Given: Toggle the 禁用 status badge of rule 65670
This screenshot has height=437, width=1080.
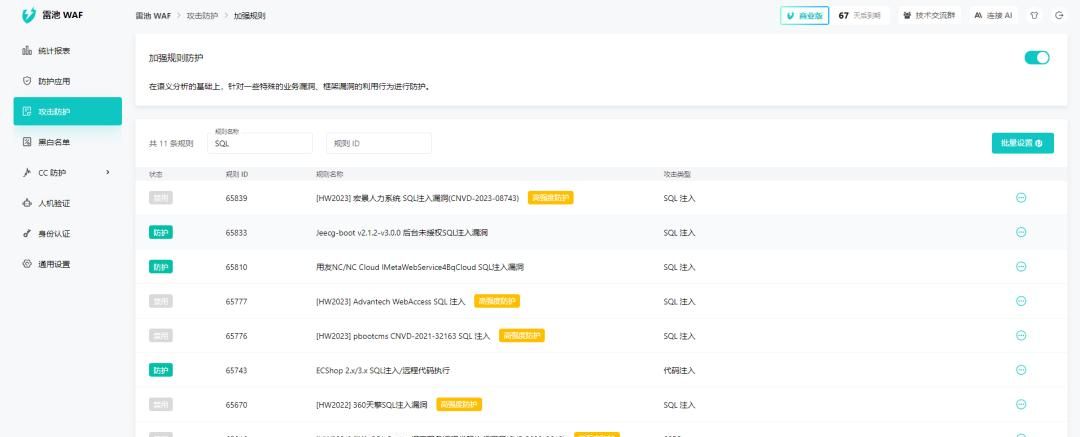Looking at the screenshot, I should pyautogui.click(x=160, y=405).
